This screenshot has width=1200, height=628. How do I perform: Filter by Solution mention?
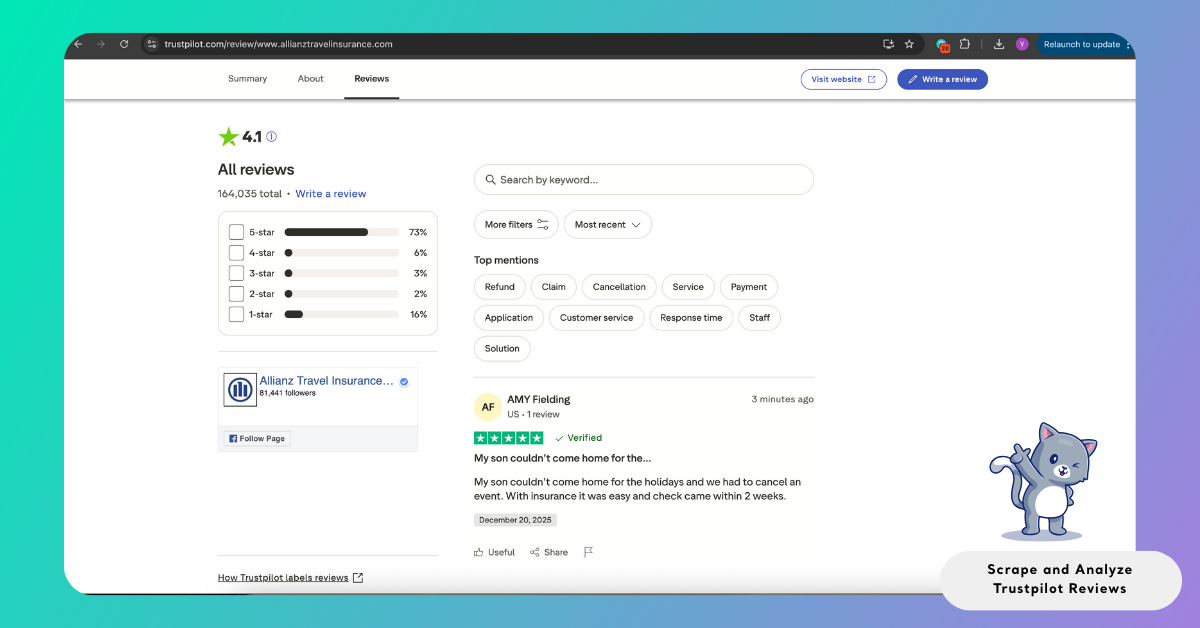(x=502, y=349)
